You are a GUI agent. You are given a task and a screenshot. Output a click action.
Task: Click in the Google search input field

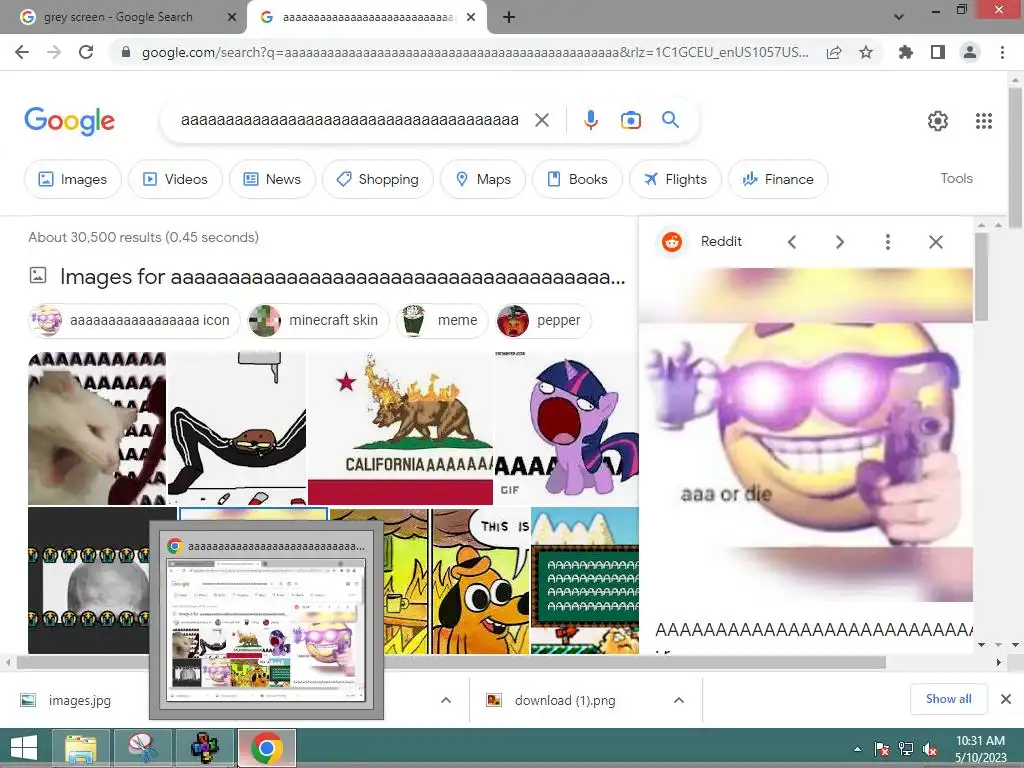coord(349,120)
